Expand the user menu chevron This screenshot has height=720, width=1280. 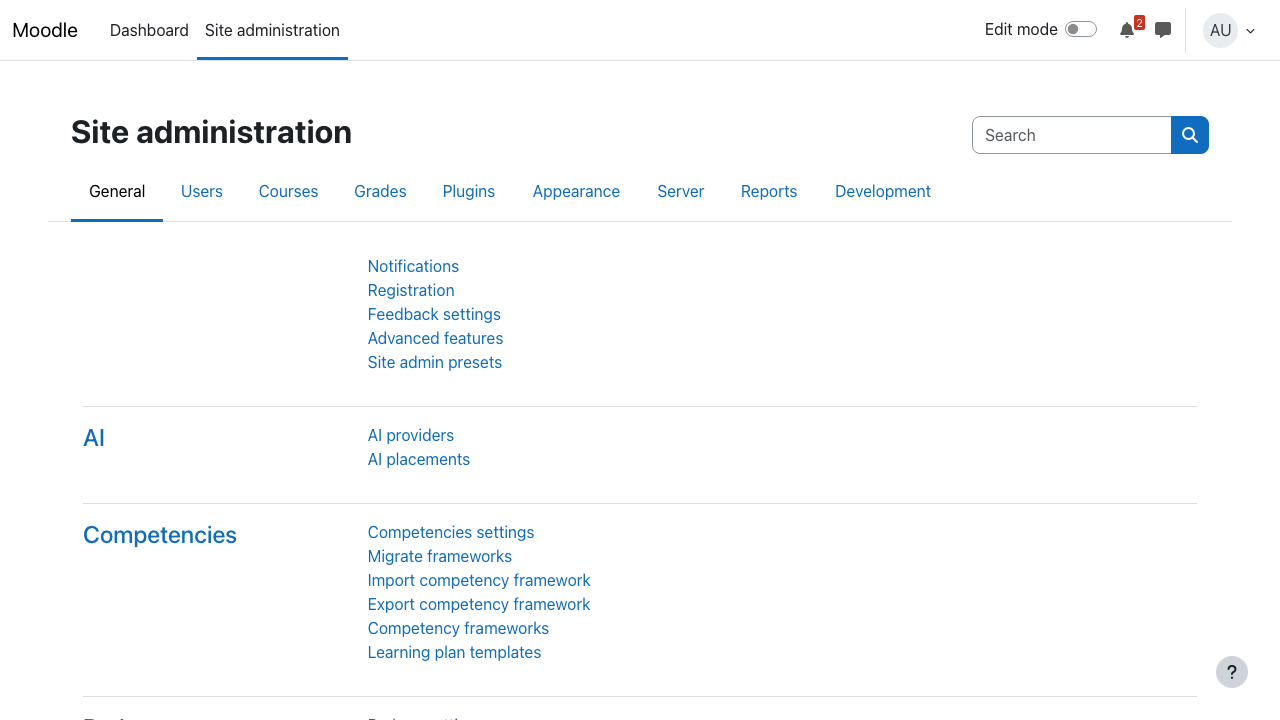click(x=1250, y=31)
